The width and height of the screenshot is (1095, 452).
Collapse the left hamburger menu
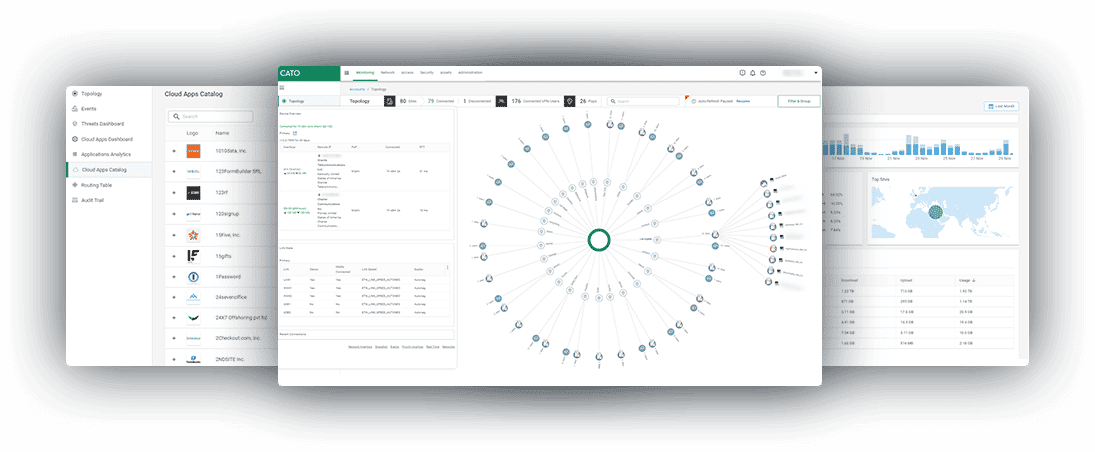coord(283,88)
